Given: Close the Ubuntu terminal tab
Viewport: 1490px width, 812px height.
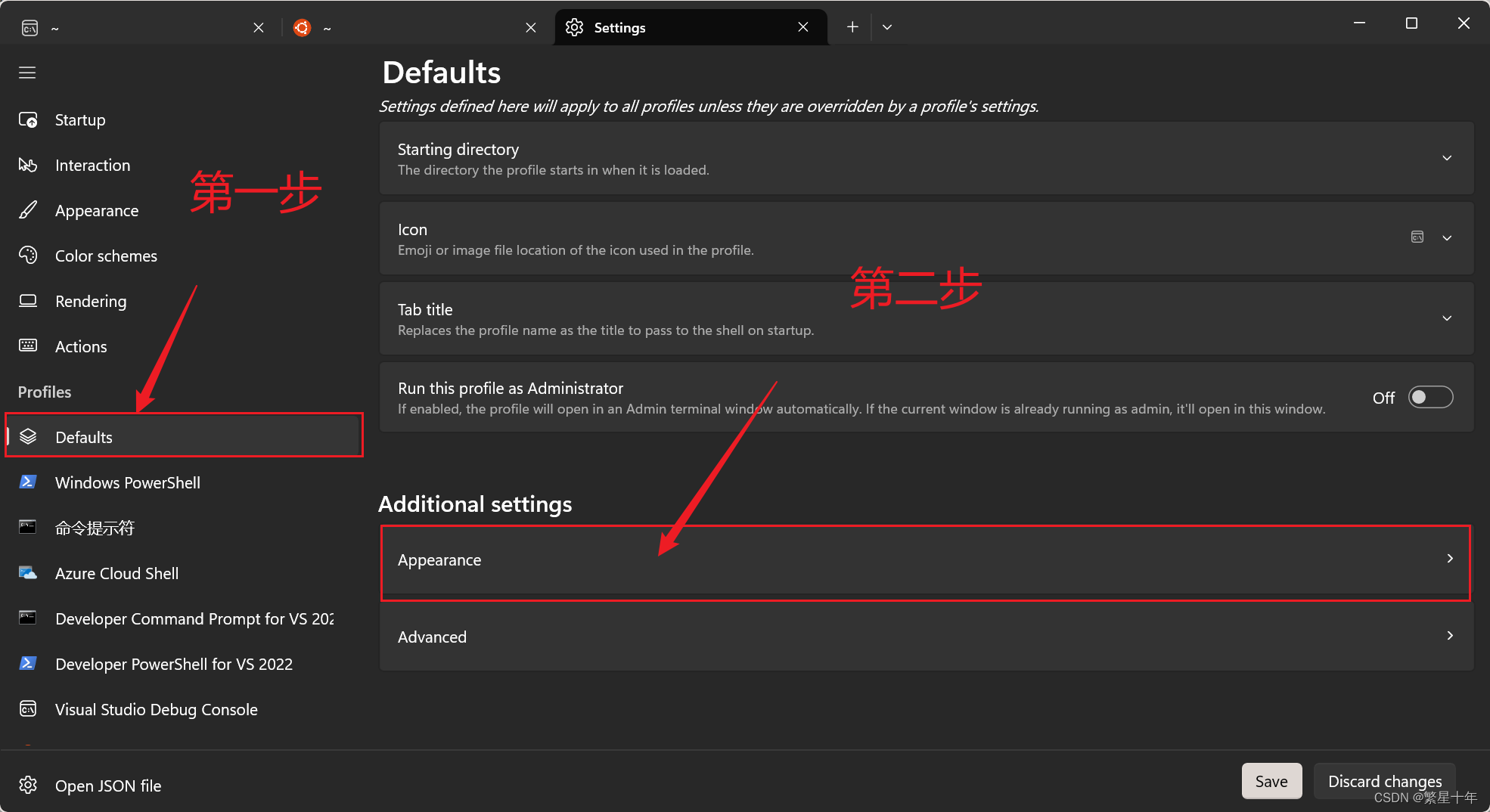Looking at the screenshot, I should [x=531, y=27].
